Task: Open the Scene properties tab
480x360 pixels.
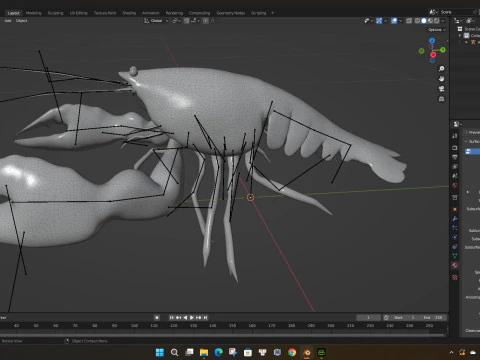Action: [x=455, y=176]
